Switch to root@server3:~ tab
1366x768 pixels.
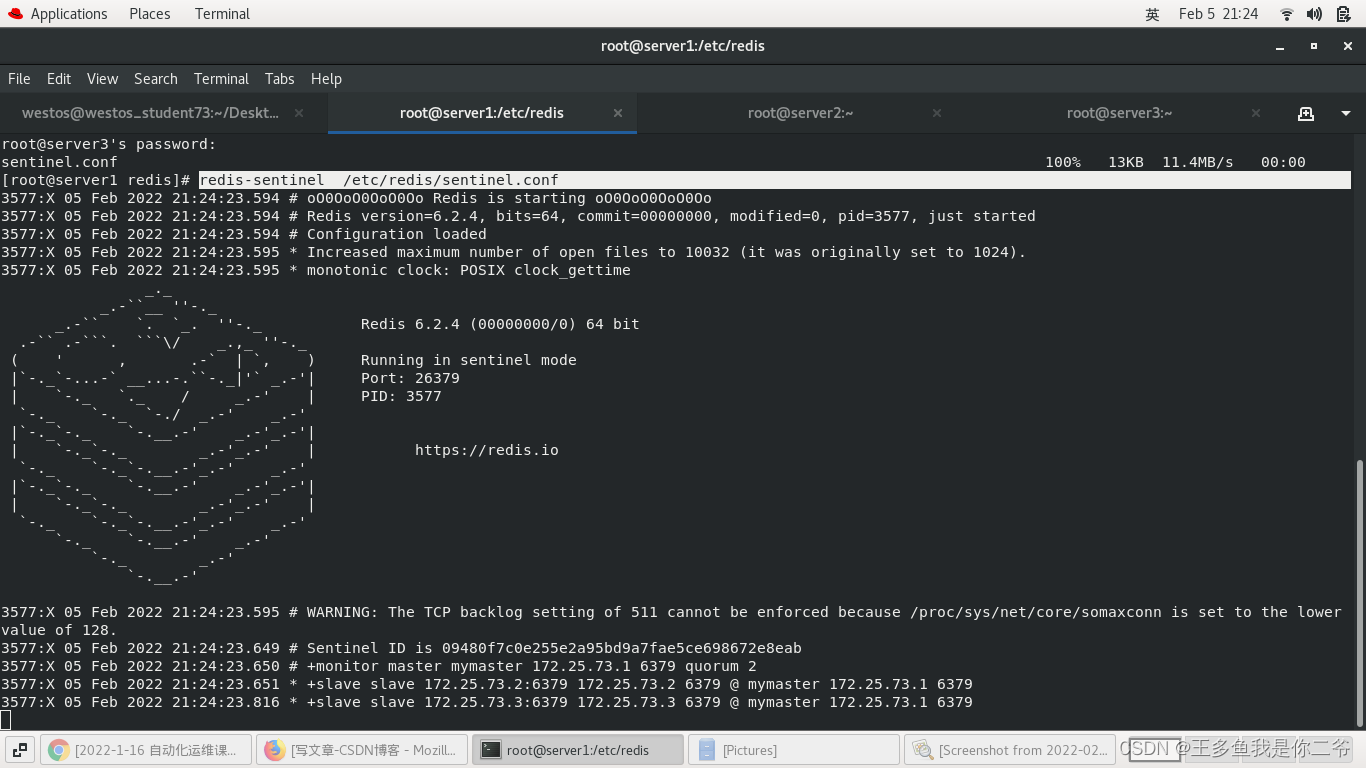point(1119,113)
